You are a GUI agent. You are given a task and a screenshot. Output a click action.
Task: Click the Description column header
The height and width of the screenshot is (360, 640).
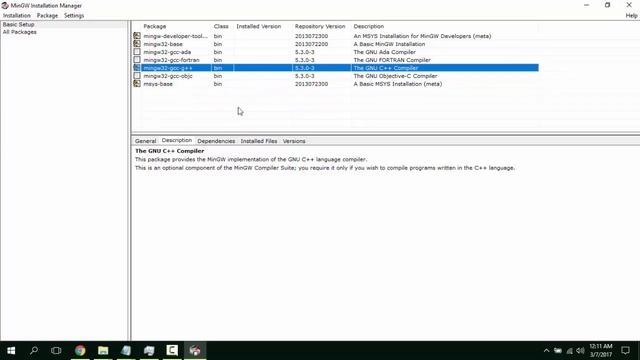pyautogui.click(x=369, y=26)
